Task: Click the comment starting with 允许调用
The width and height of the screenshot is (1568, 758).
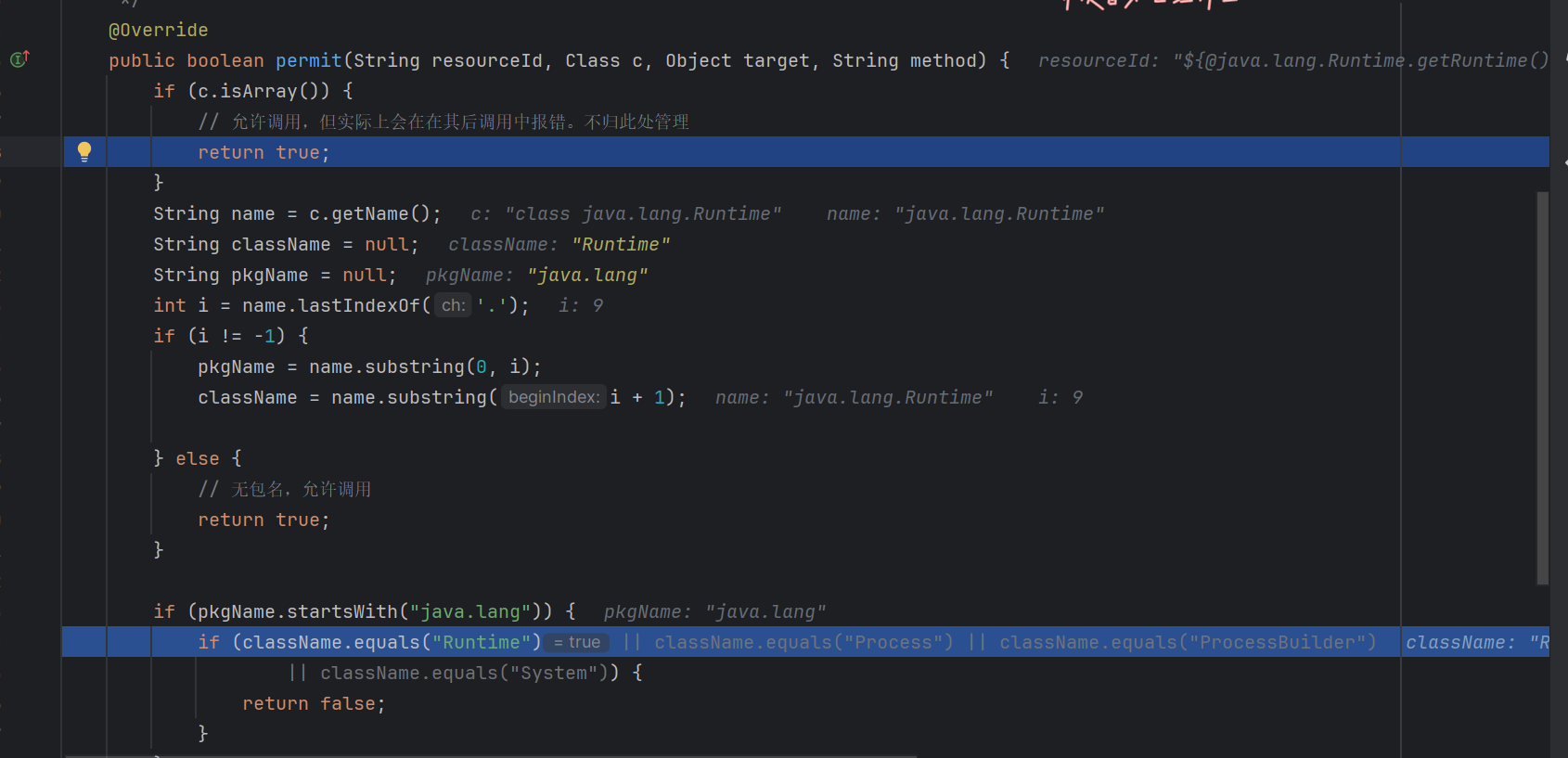Action: click(443, 122)
